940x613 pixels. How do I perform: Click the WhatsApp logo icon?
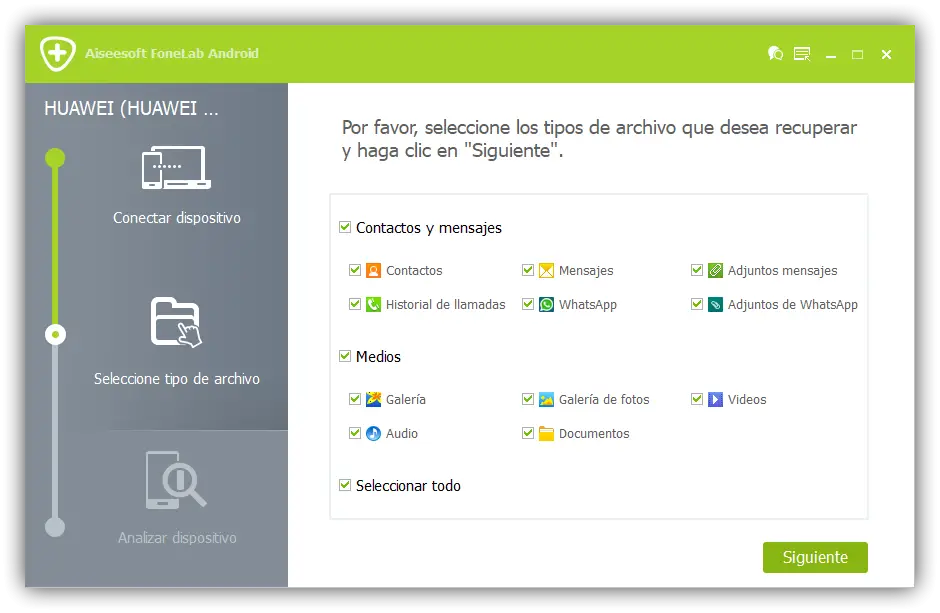pos(546,304)
